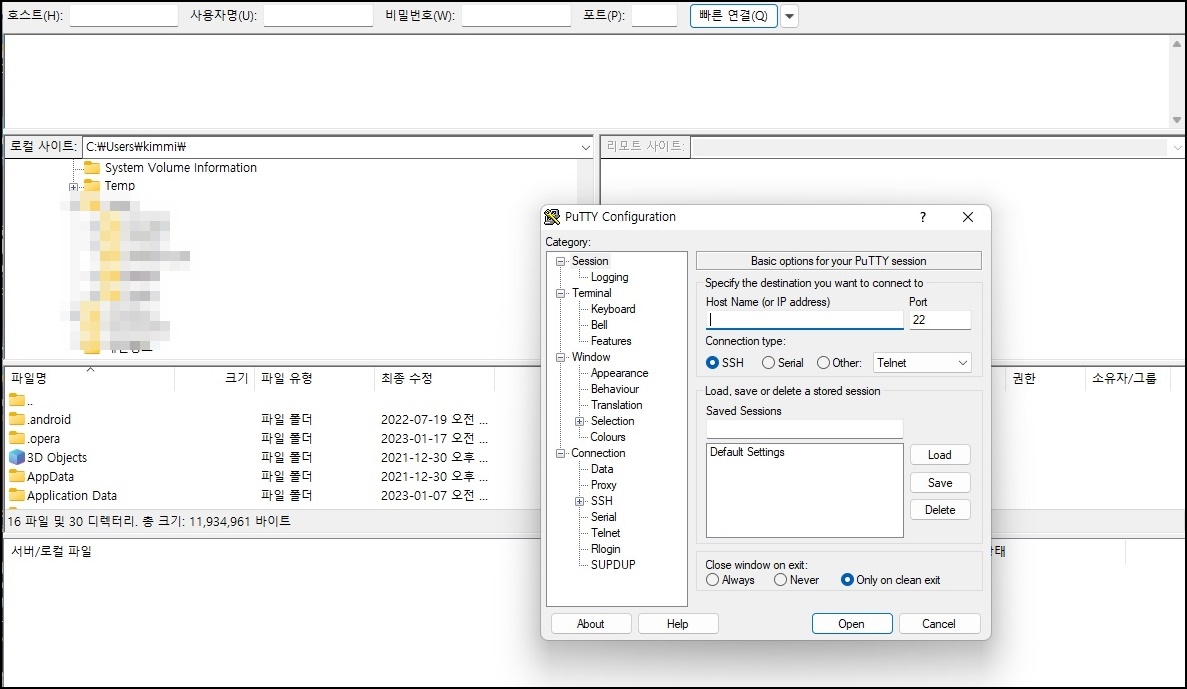Screen dimensions: 1187x689
Task: Click the help question mark in PuTTY title bar
Action: tap(923, 217)
